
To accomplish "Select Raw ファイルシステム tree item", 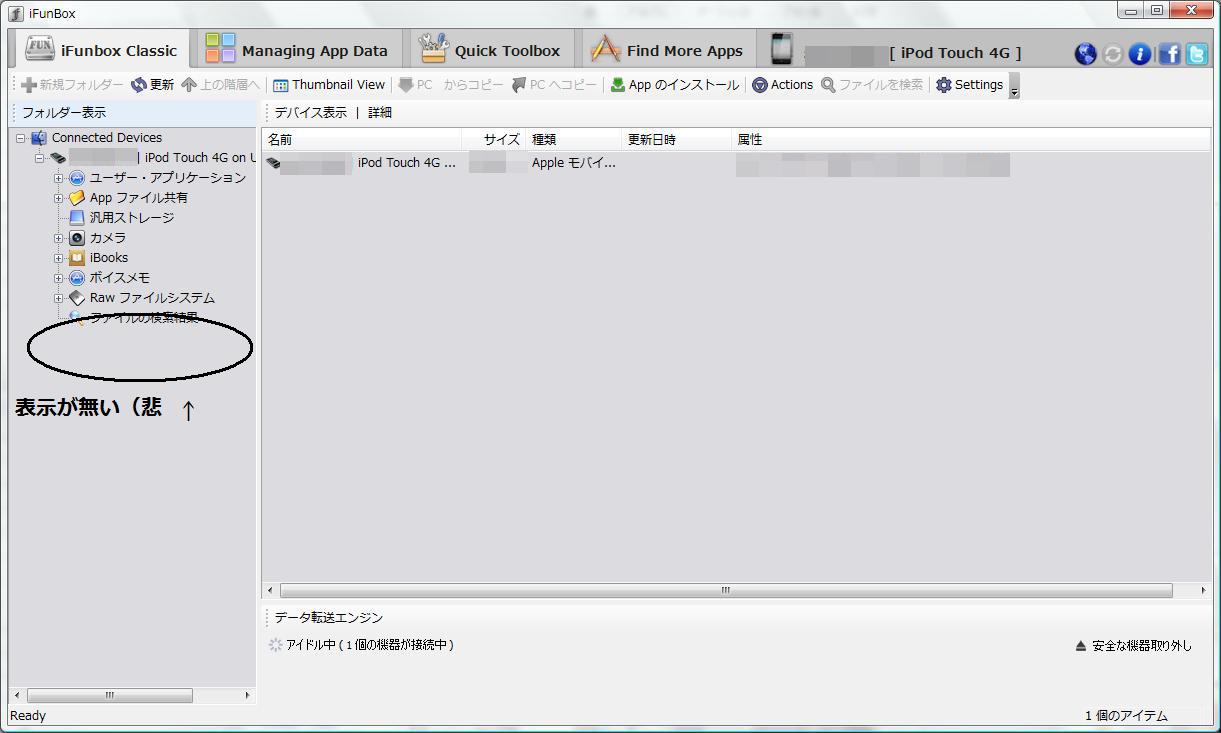I will (x=152, y=298).
